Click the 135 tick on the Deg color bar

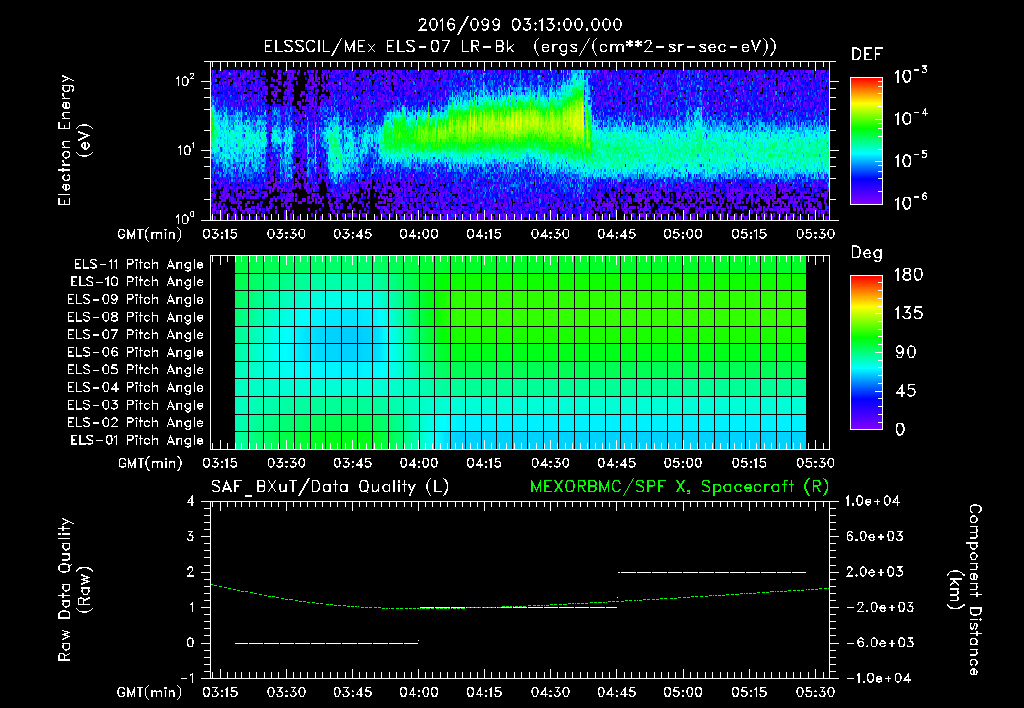(908, 314)
